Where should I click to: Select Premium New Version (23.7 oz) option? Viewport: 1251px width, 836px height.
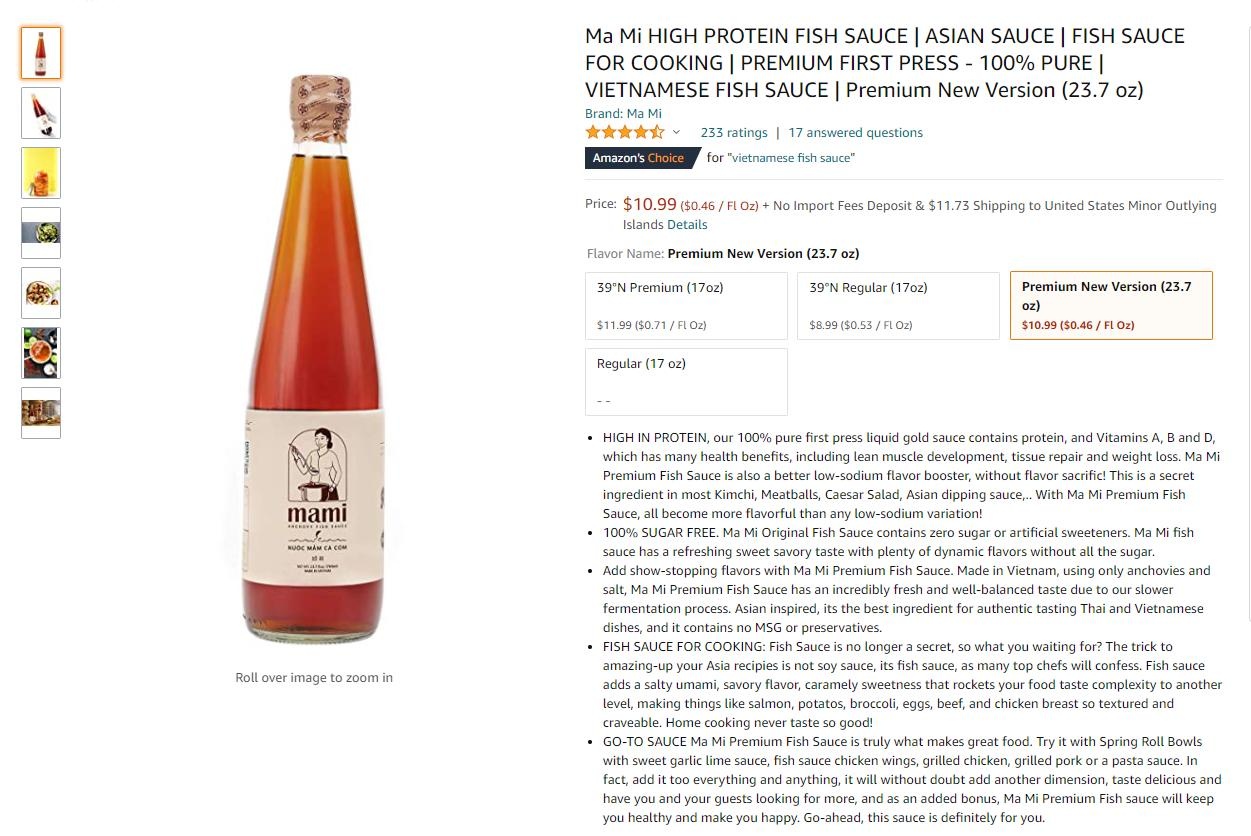tap(1111, 305)
